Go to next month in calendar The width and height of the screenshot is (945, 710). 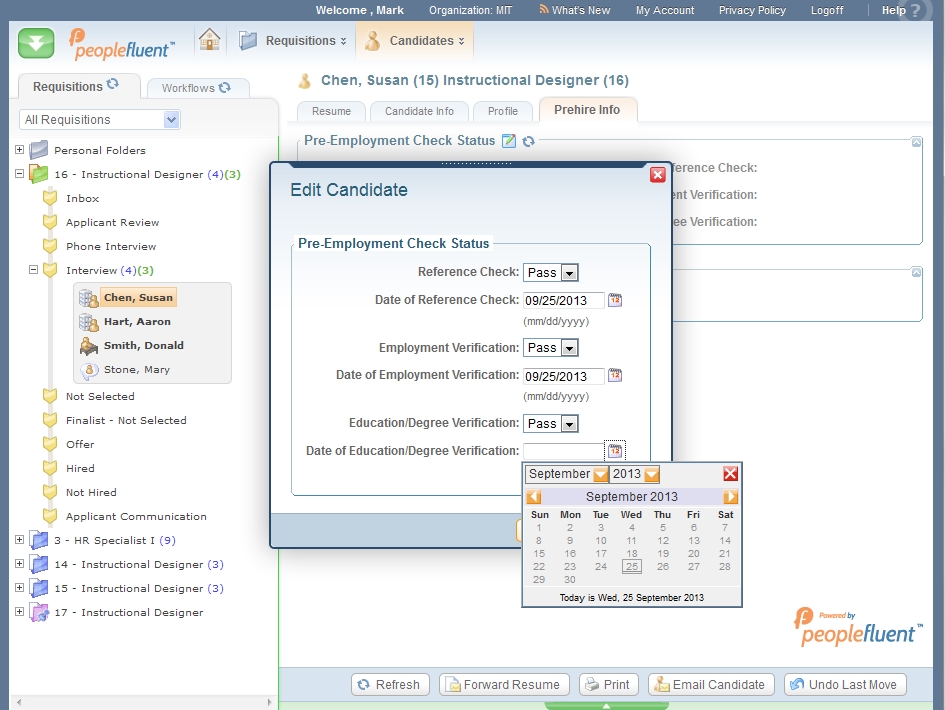point(731,497)
